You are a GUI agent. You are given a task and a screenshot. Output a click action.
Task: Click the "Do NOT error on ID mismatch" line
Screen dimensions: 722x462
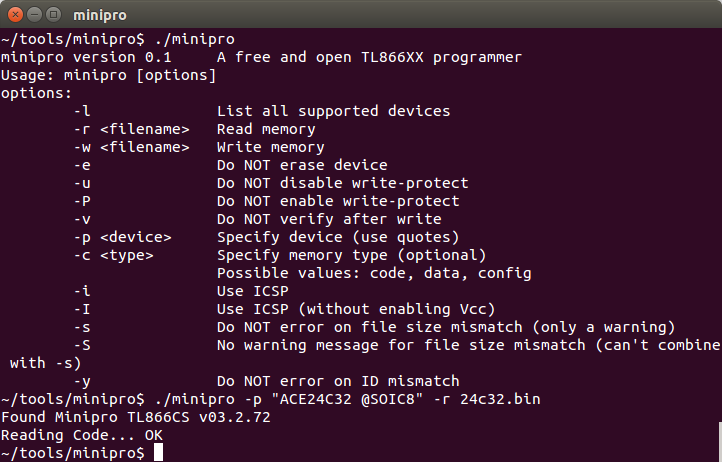tap(338, 381)
